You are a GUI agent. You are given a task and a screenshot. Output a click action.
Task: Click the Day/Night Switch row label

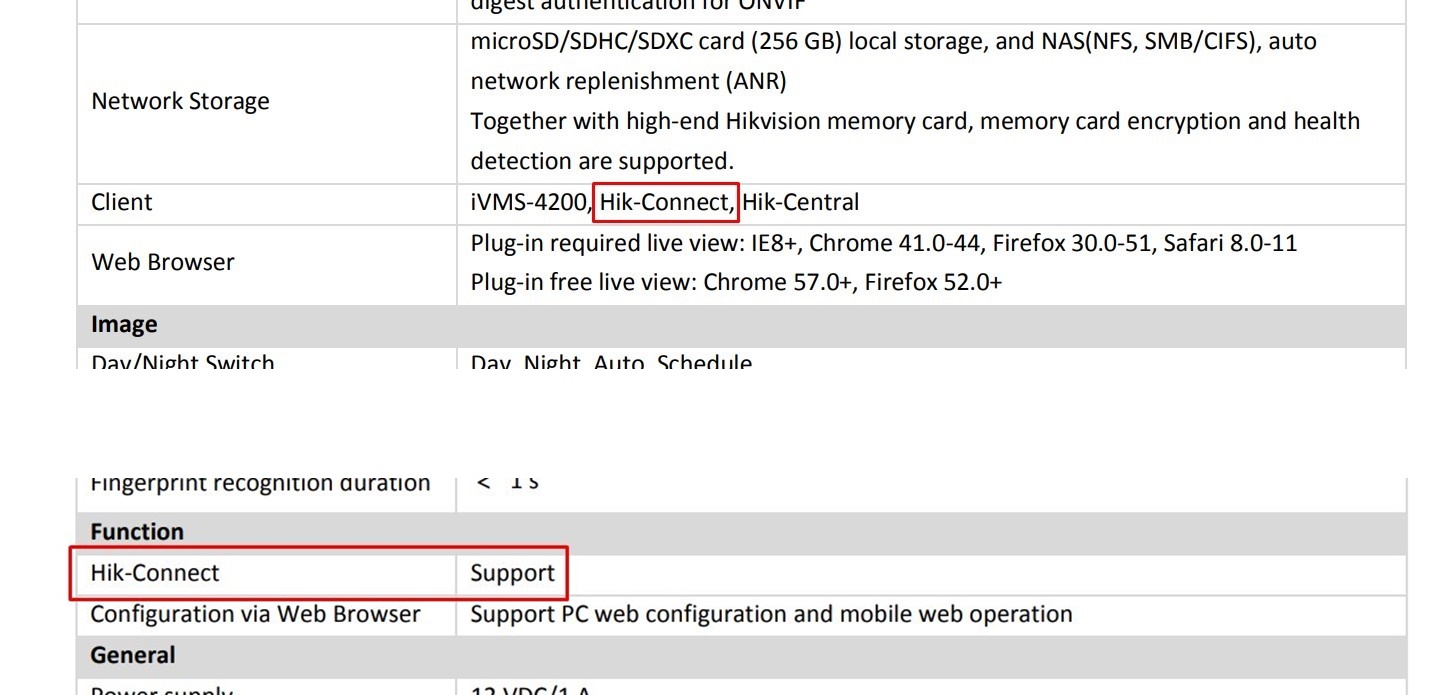point(182,362)
